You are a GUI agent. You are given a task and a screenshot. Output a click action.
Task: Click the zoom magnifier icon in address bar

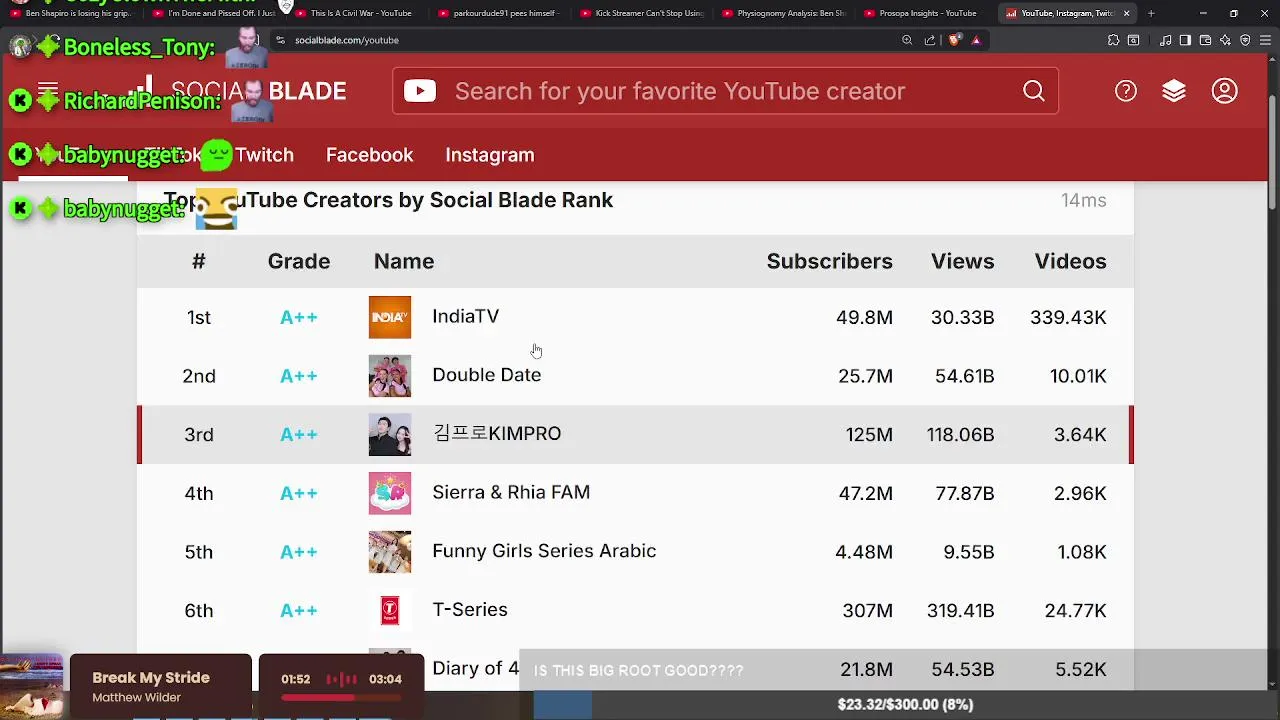[907, 40]
